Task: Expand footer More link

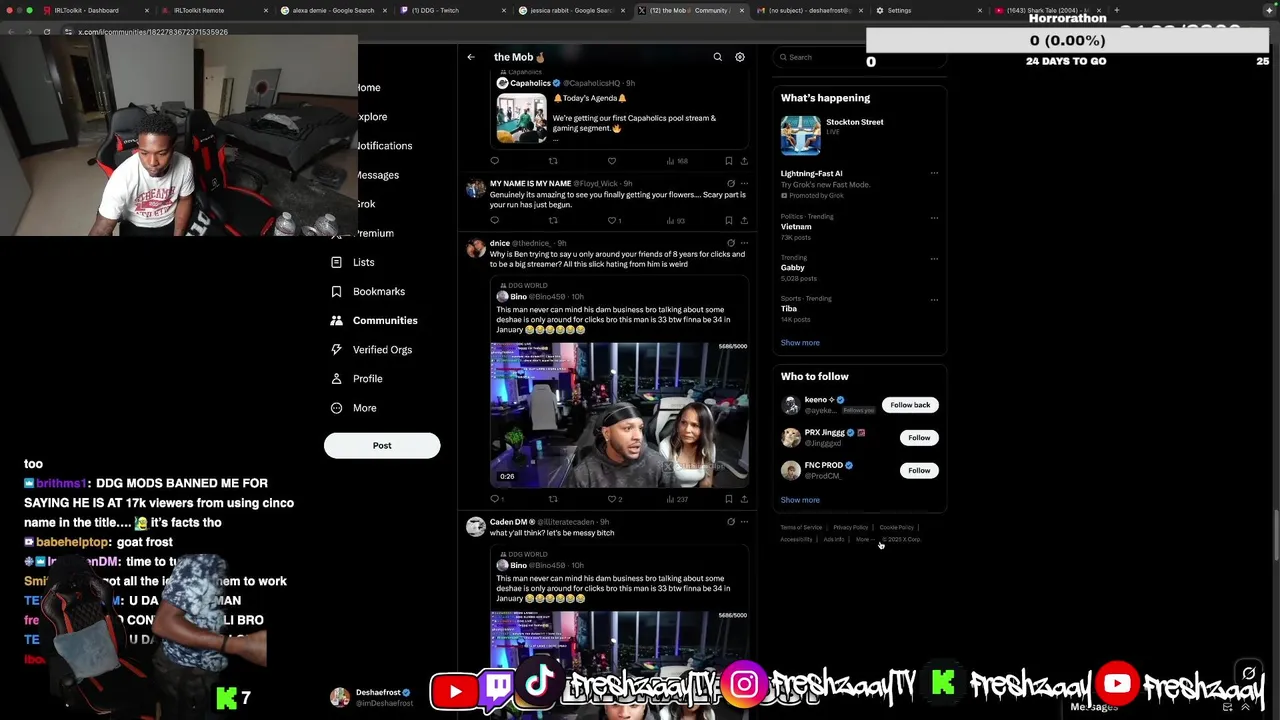Action: pyautogui.click(x=864, y=539)
